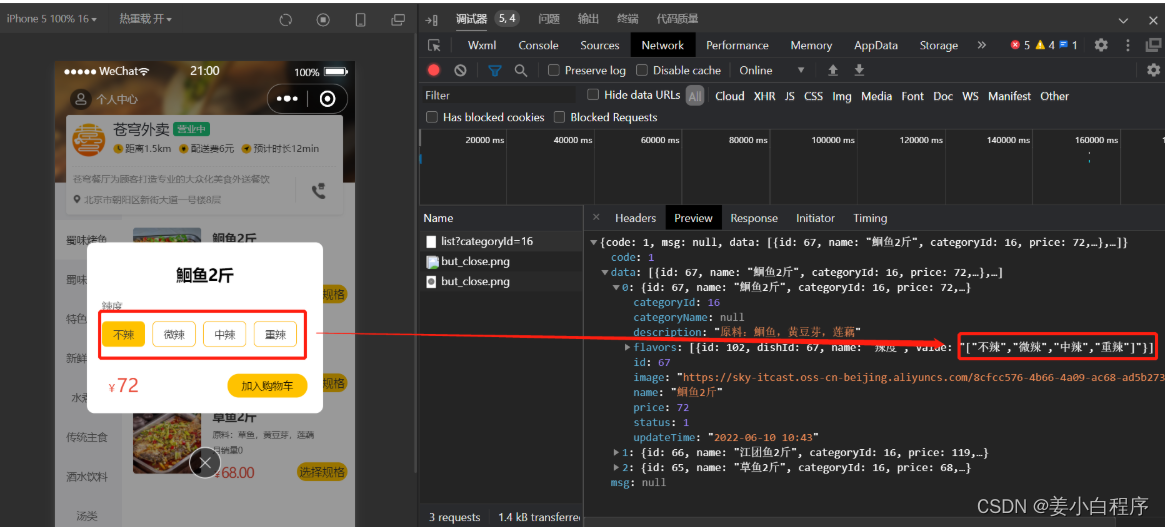Toggle the network filter funnel icon

[495, 70]
